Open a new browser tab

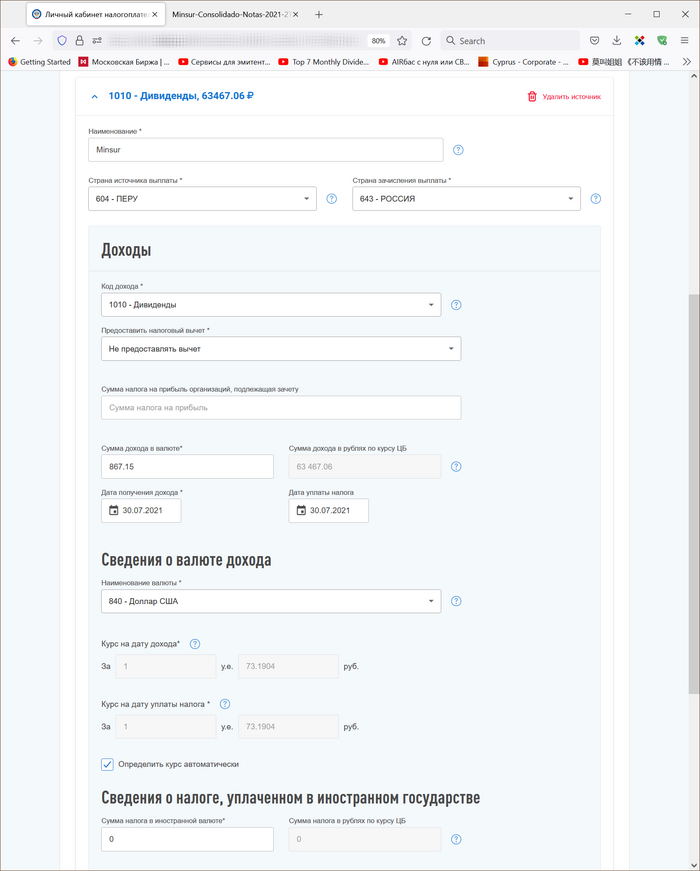pyautogui.click(x=319, y=15)
